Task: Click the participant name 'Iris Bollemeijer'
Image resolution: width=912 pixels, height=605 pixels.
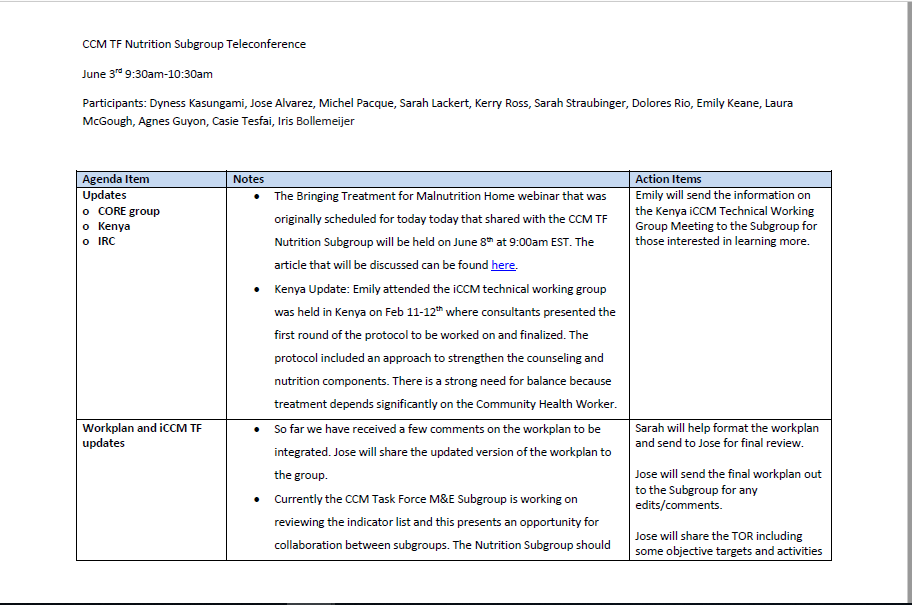Action: click(x=316, y=122)
